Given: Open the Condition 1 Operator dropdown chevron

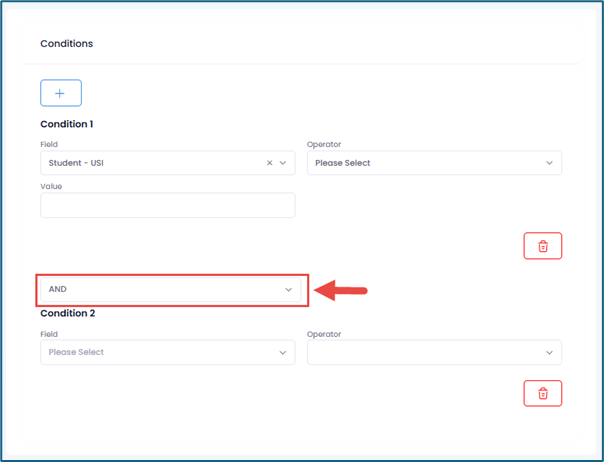Looking at the screenshot, I should 549,163.
